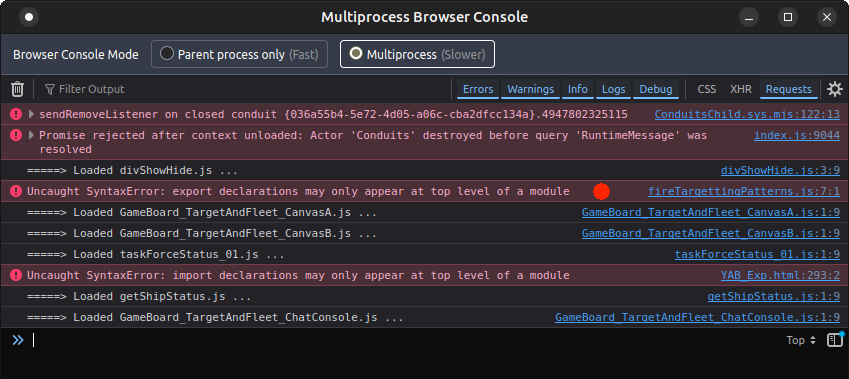Viewport: 849px width, 379px height.
Task: Select 'Loaded GameBoard_TargetAndFleet_ChatConsole.js' log text
Action: (x=215, y=317)
